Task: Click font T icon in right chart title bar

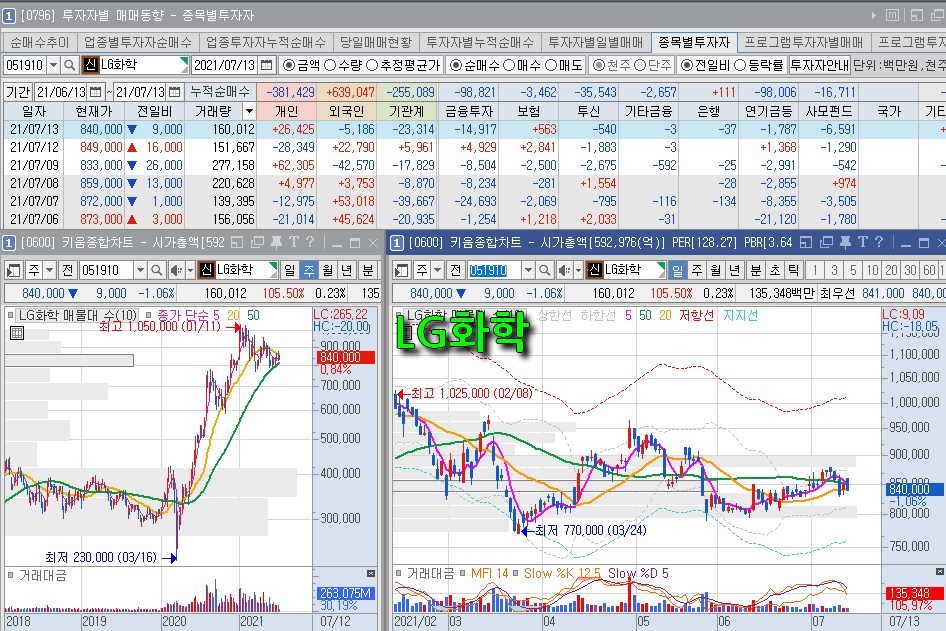Action: pos(863,243)
